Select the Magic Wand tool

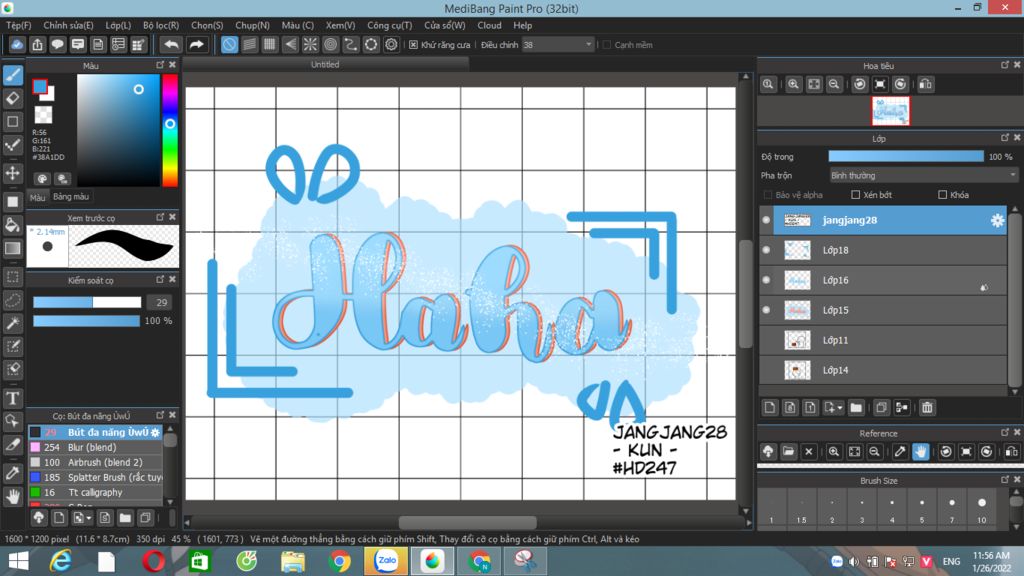pos(13,323)
